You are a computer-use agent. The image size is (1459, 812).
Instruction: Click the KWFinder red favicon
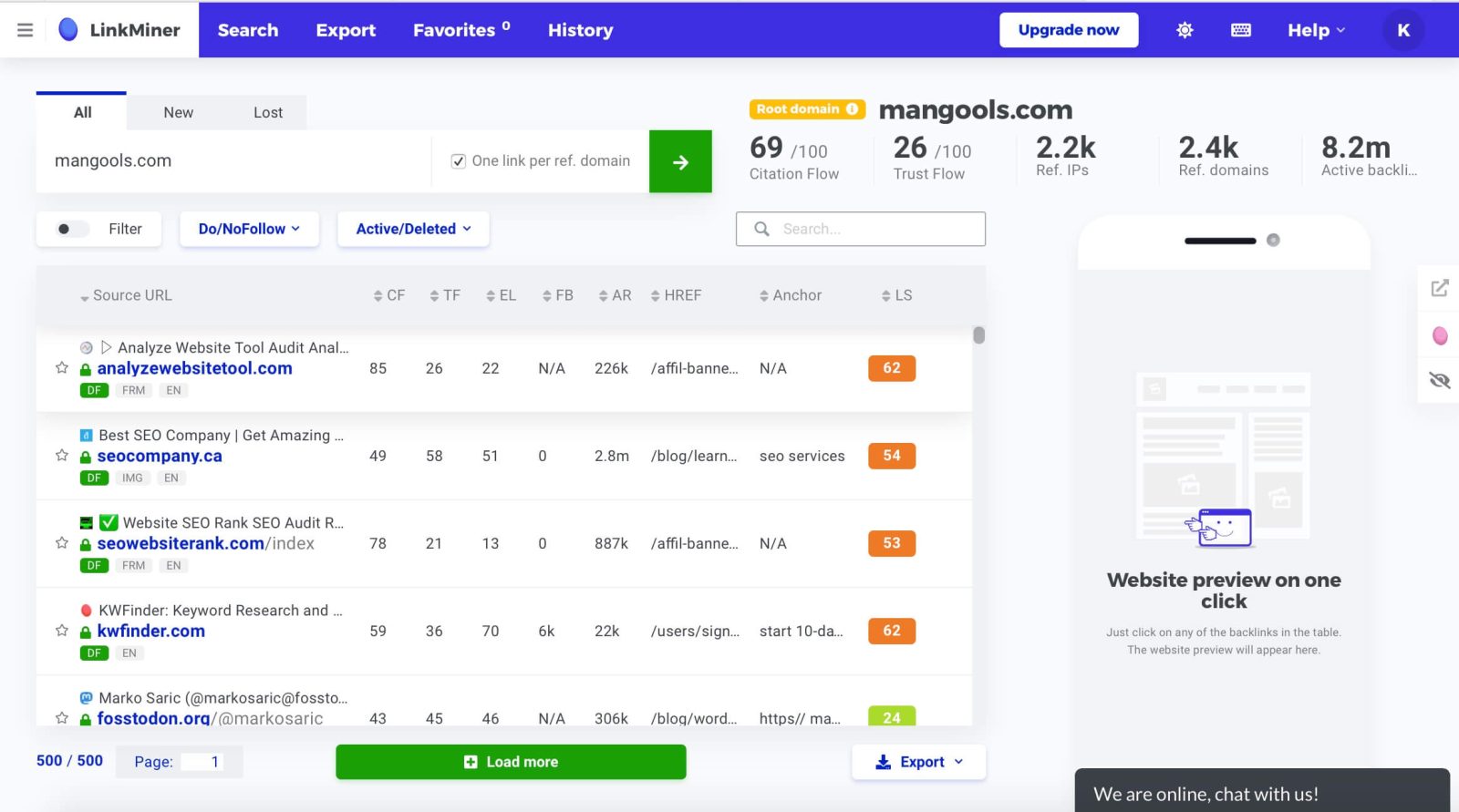click(87, 610)
